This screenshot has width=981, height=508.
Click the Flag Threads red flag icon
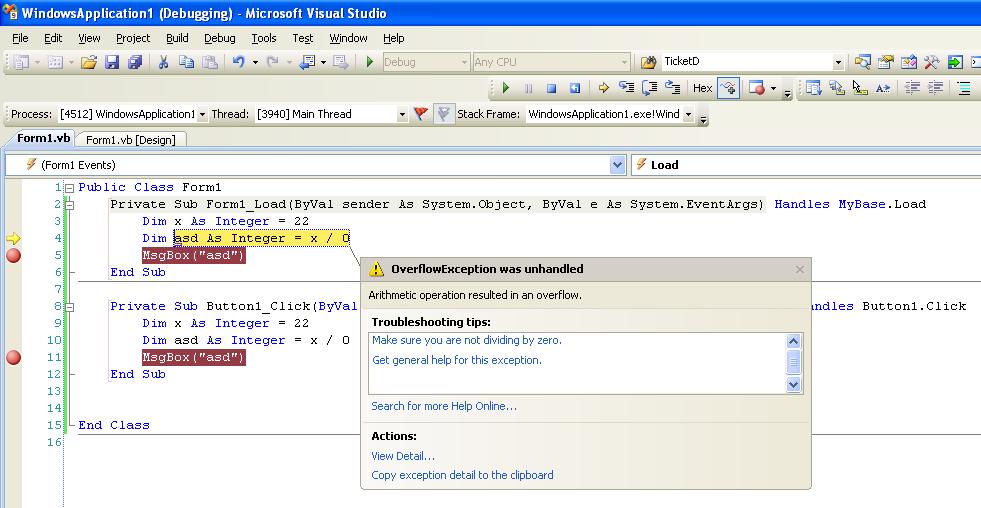tap(421, 114)
